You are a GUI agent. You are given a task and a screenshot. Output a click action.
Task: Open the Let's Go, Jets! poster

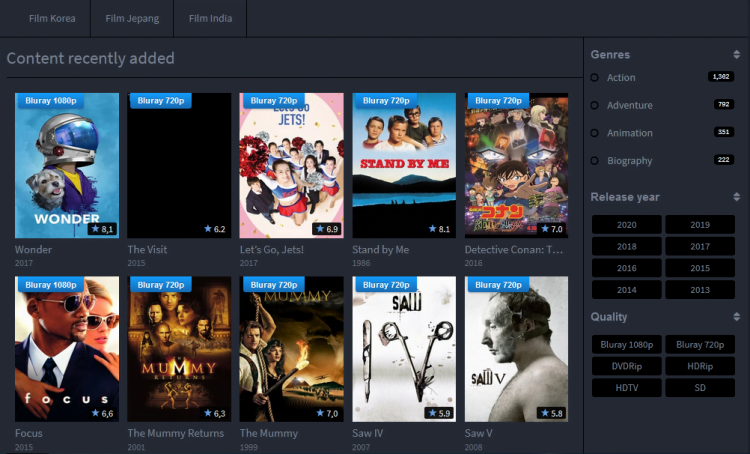pos(292,166)
